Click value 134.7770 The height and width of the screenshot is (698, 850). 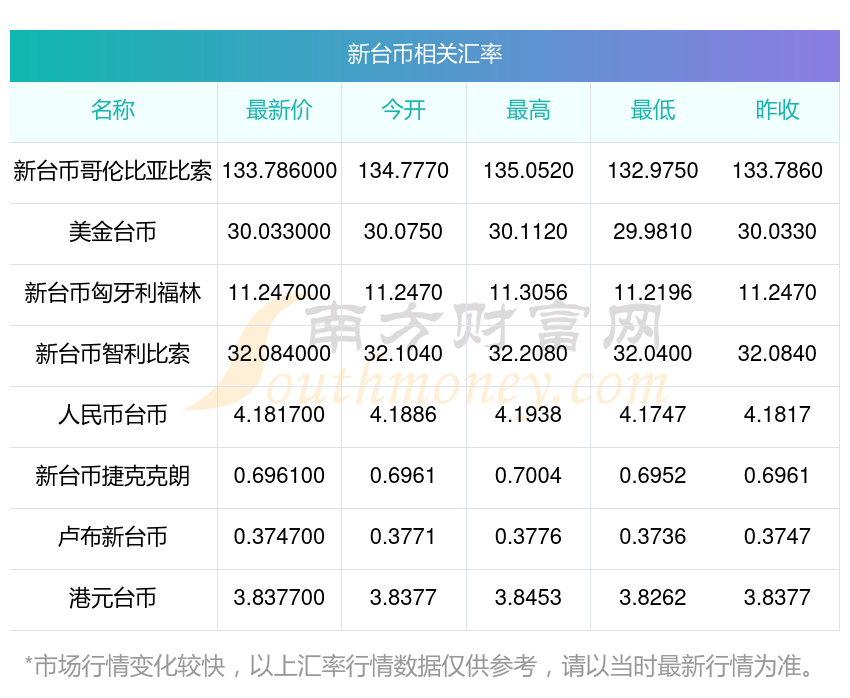pos(403,171)
